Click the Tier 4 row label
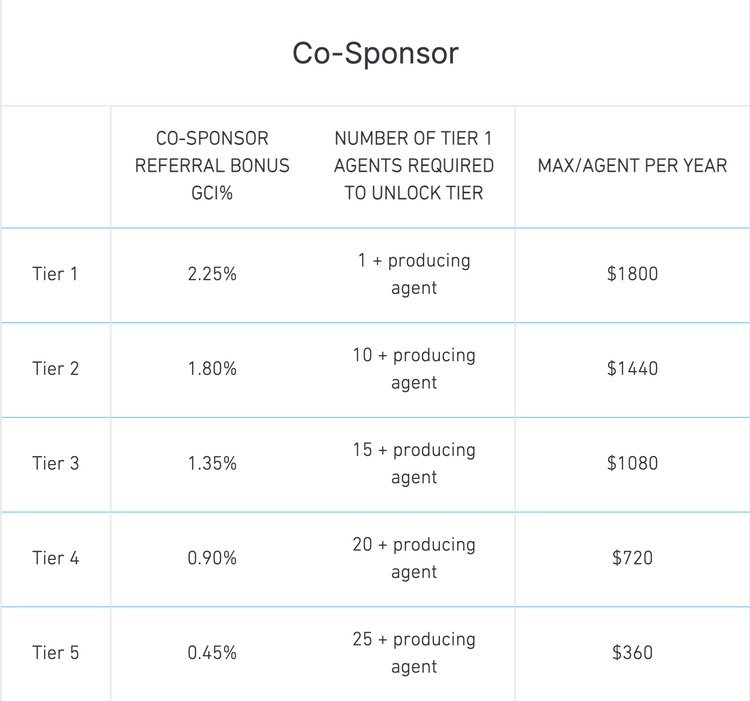This screenshot has height=701, width=750. 55,558
